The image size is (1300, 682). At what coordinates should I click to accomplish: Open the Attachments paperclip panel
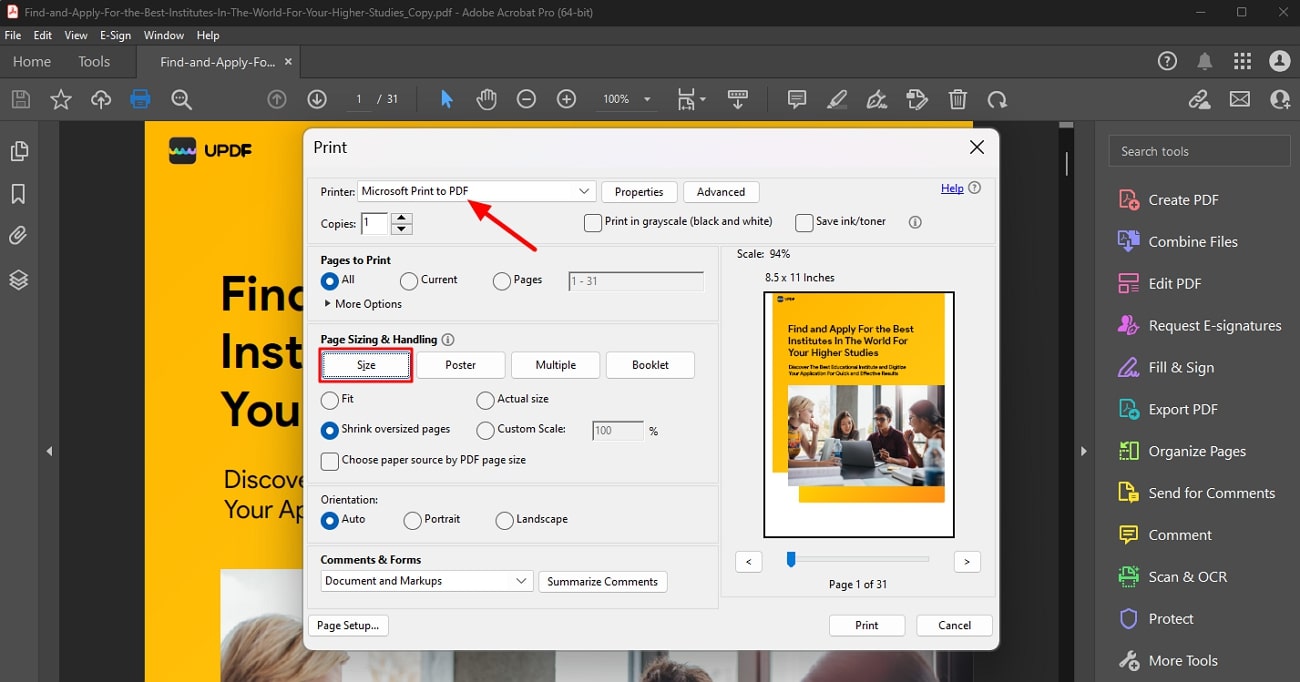[18, 236]
